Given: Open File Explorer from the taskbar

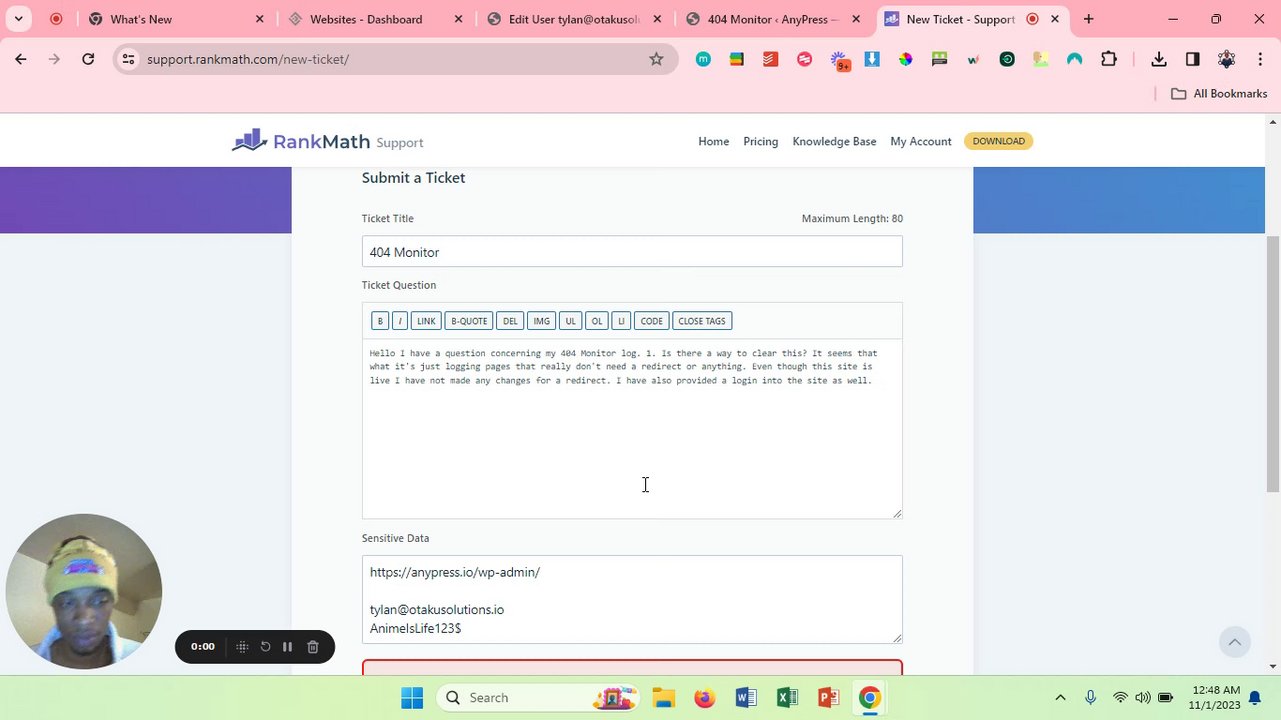Looking at the screenshot, I should point(663,698).
